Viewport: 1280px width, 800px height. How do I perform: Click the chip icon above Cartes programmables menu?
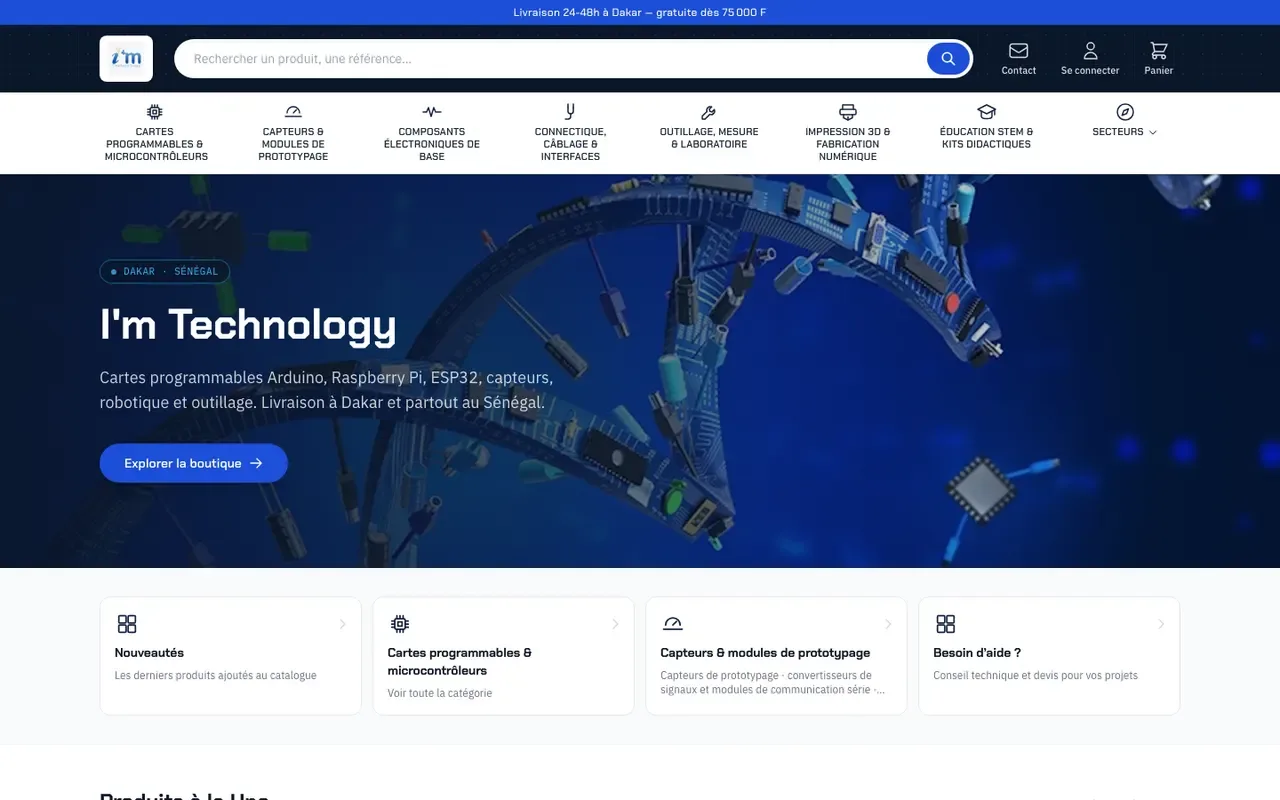pos(155,112)
